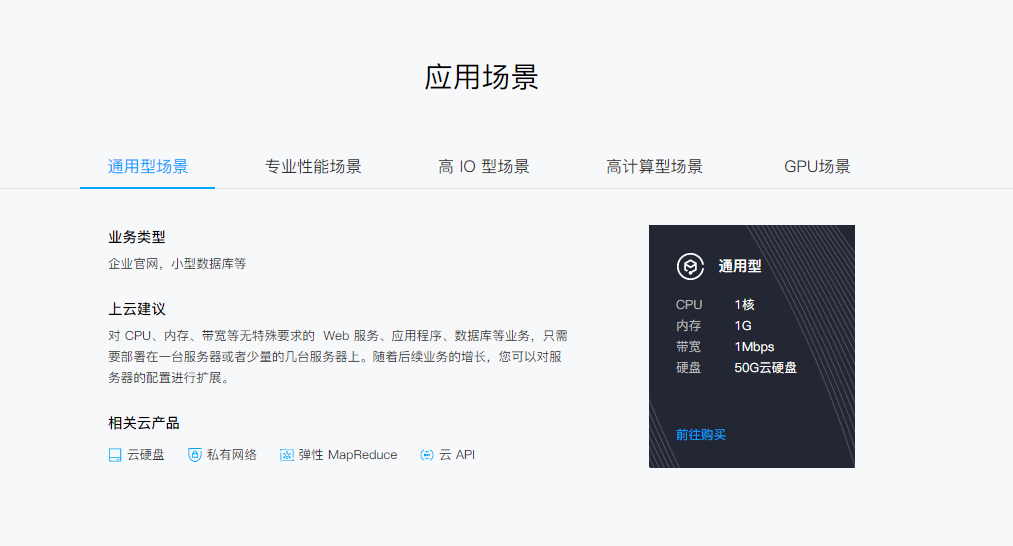The width and height of the screenshot is (1013, 546).
Task: Click the 云 API icon
Action: coord(426,455)
